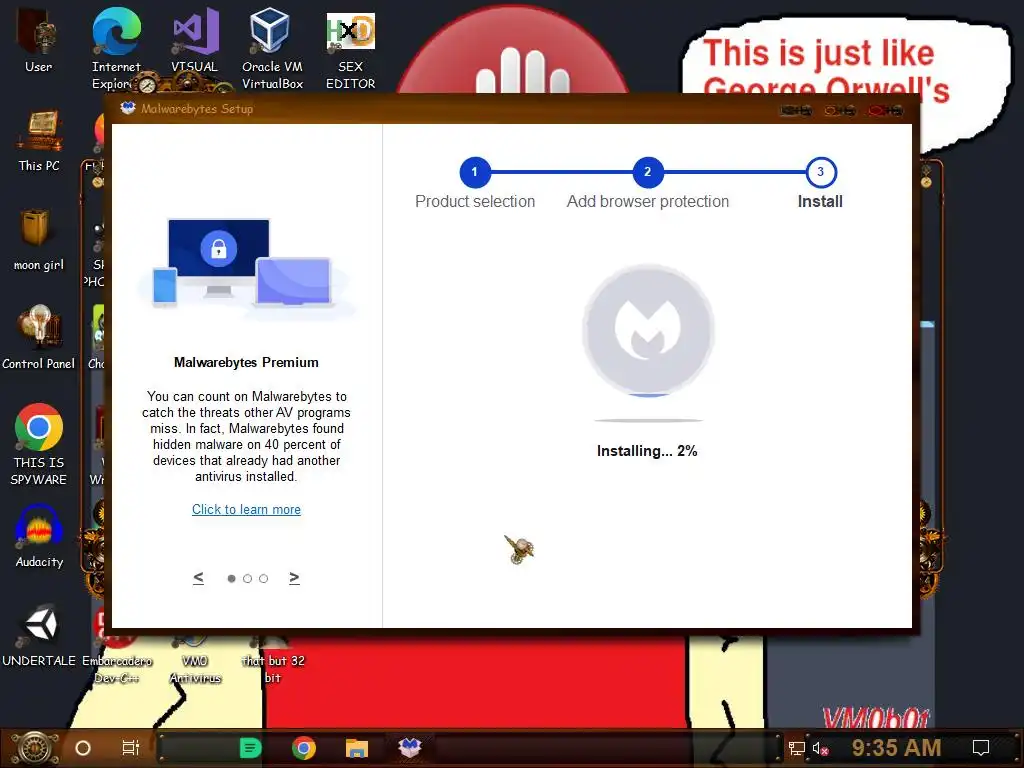Select the first carousel dot indicator
The width and height of the screenshot is (1024, 768).
pos(231,579)
